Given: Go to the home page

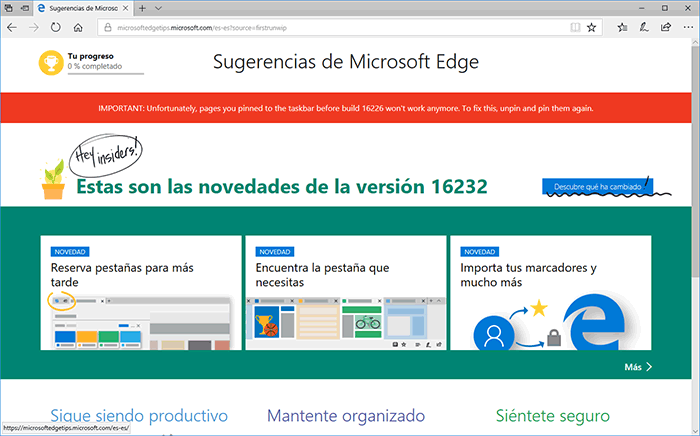Looking at the screenshot, I should tap(78, 28).
